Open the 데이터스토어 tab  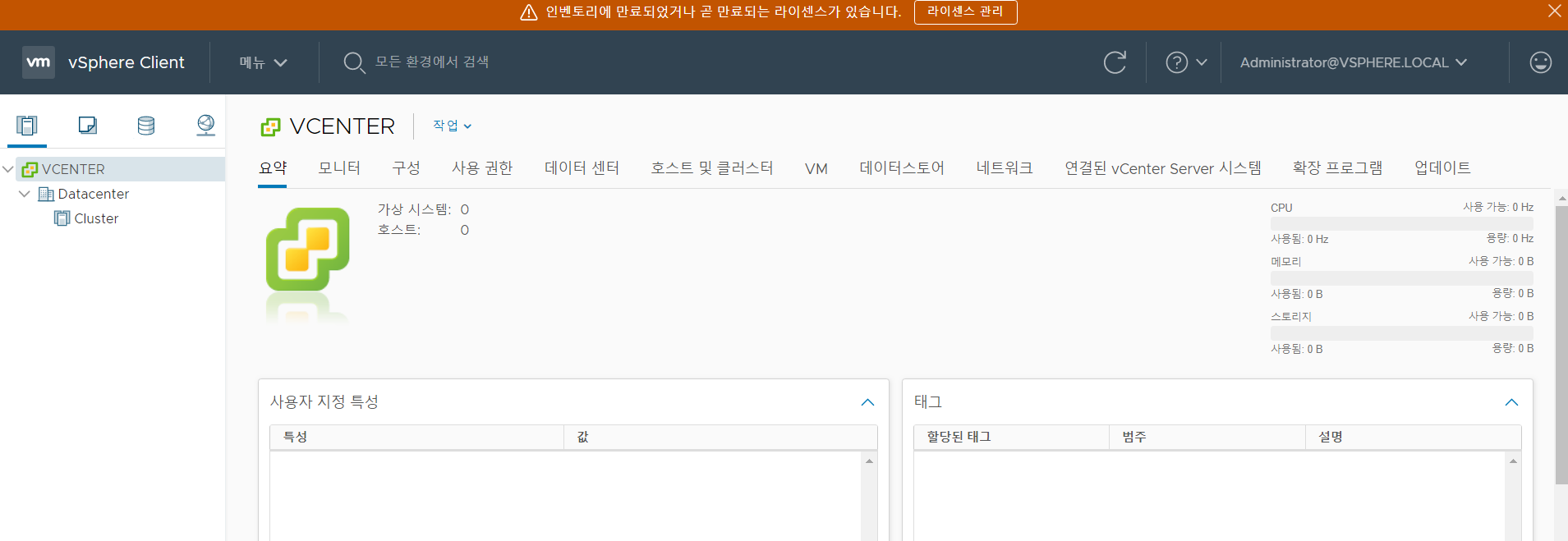click(x=902, y=168)
